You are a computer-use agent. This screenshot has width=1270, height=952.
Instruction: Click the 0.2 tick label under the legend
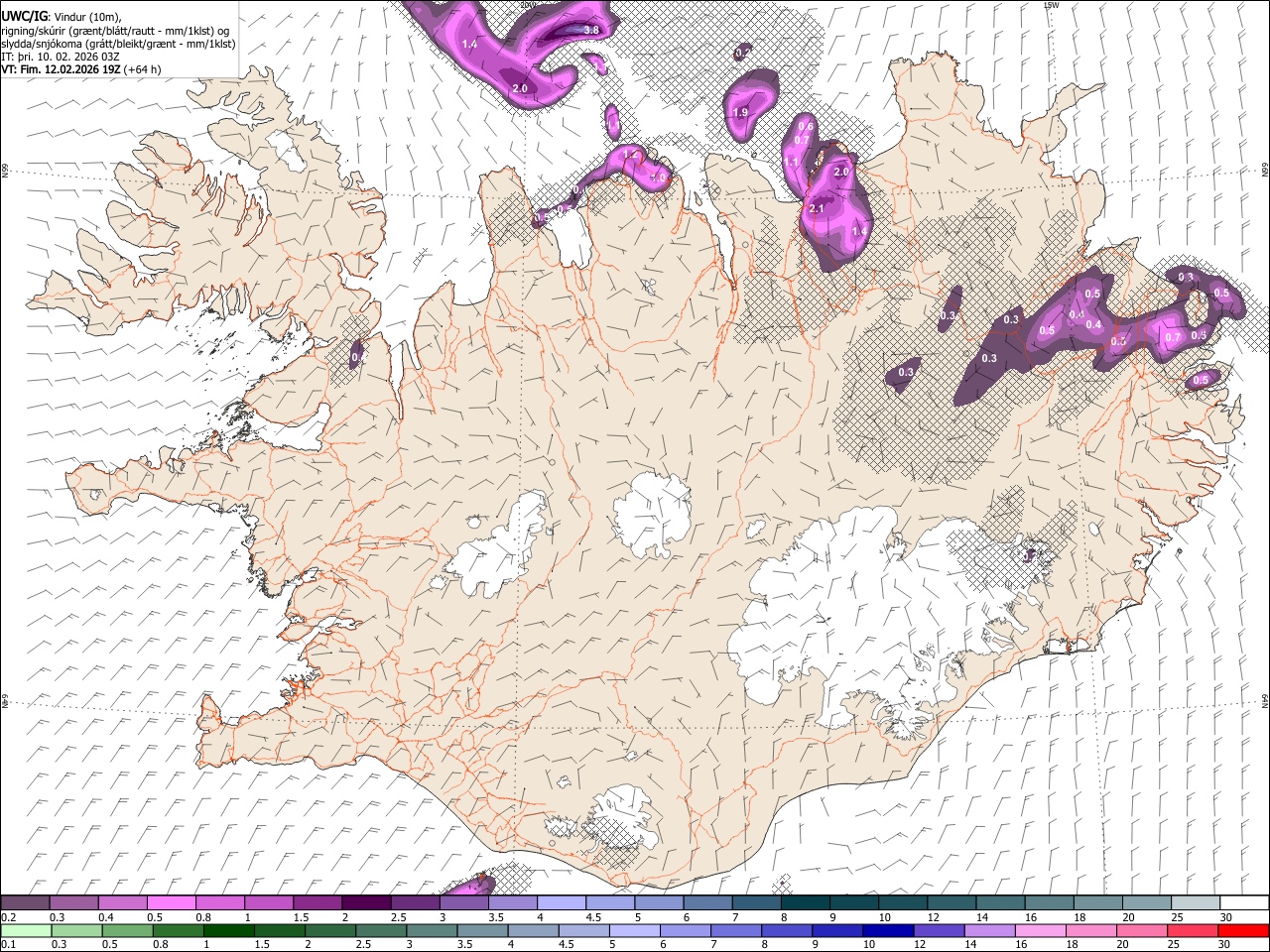click(x=9, y=917)
